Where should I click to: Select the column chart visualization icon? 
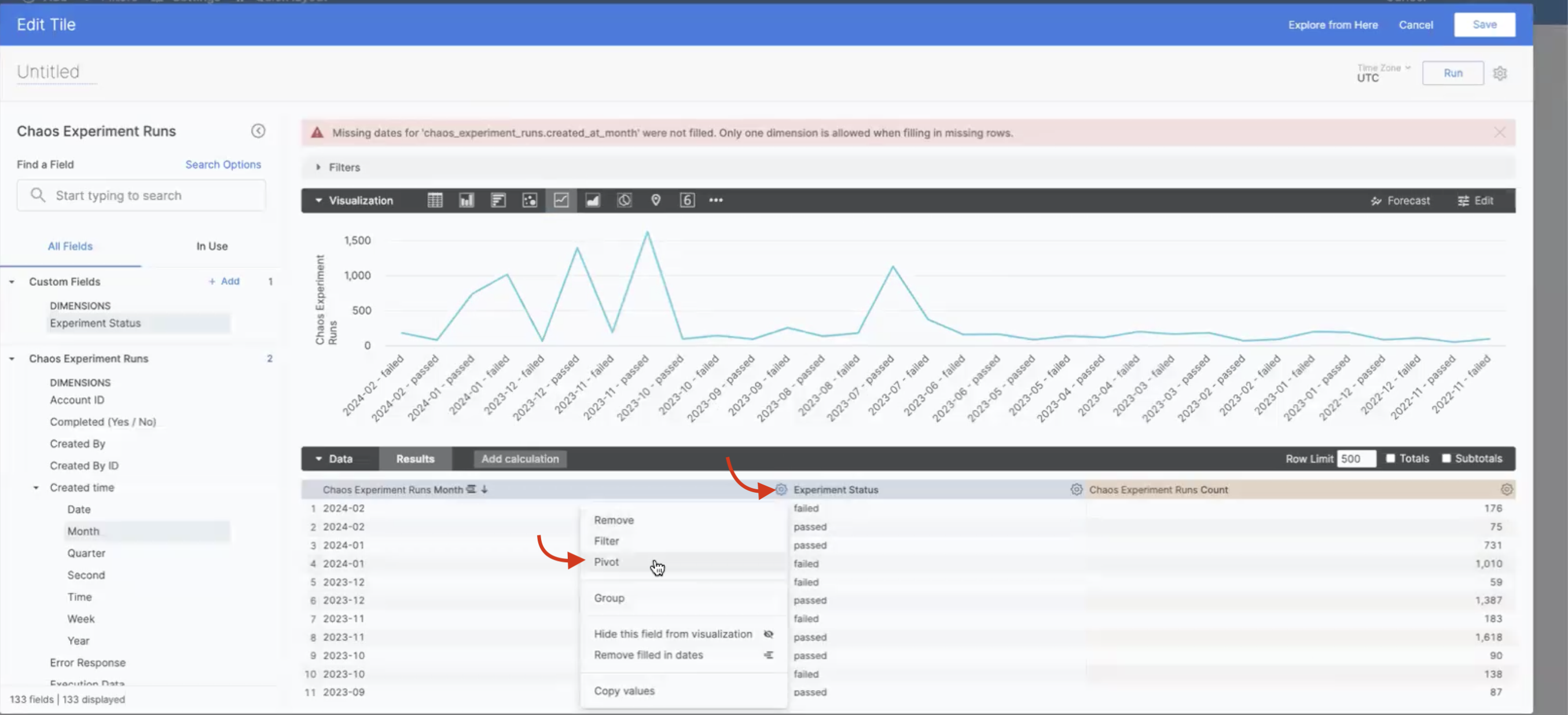467,200
